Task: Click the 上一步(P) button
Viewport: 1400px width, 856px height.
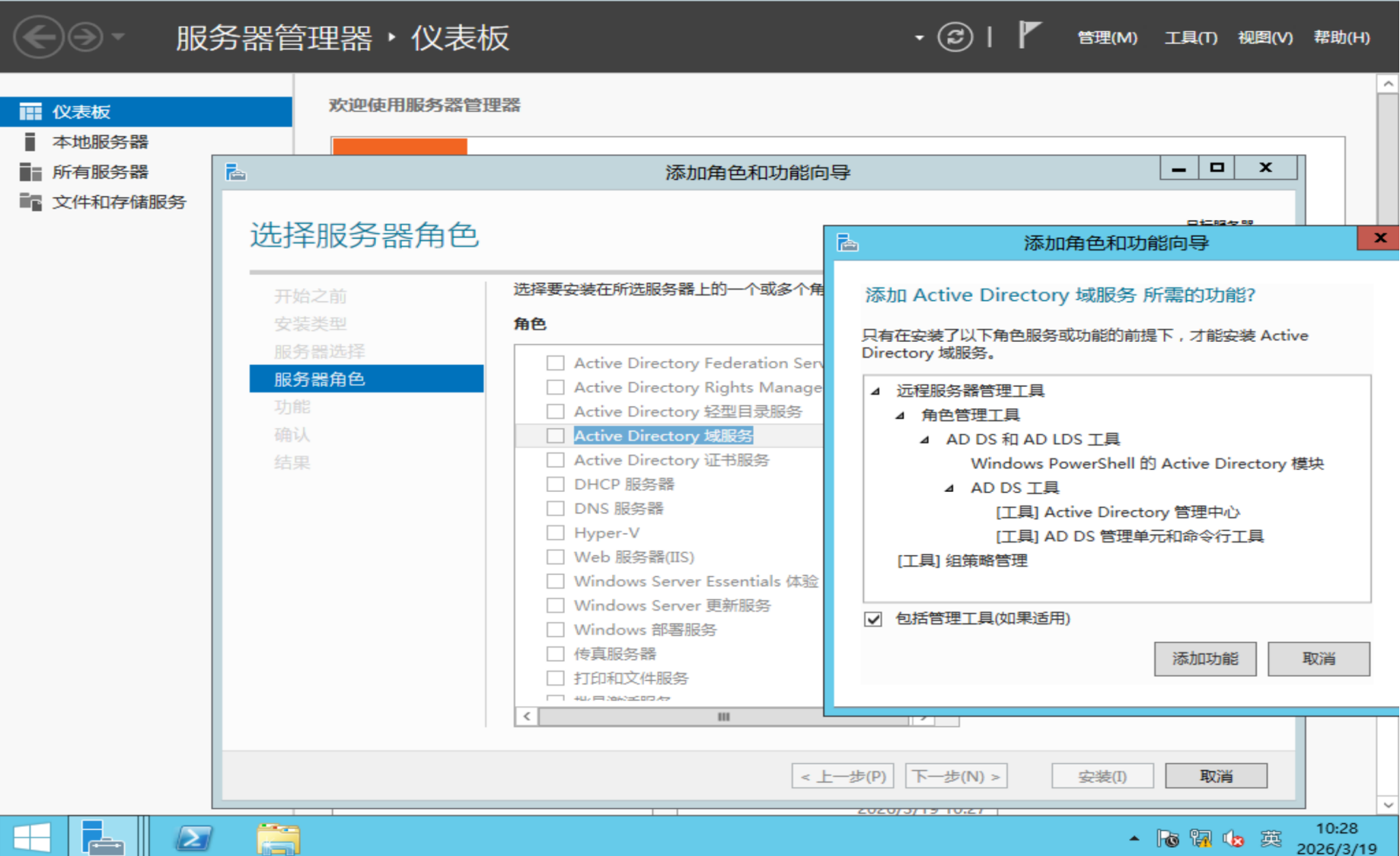Action: click(x=843, y=776)
